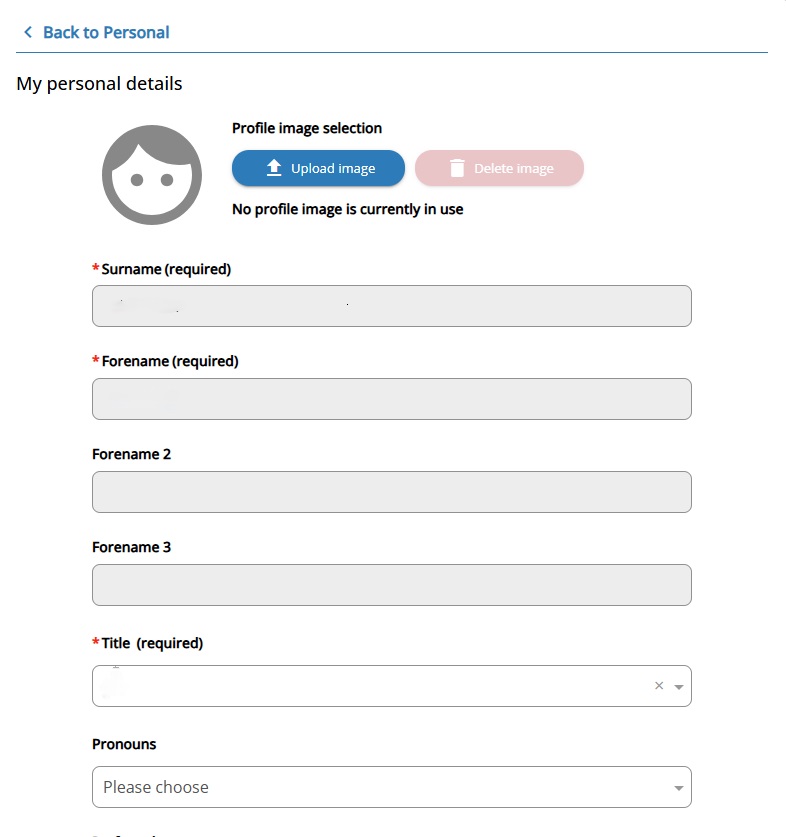Image resolution: width=786 pixels, height=837 pixels.
Task: Focus the required Forename field
Action: click(391, 399)
